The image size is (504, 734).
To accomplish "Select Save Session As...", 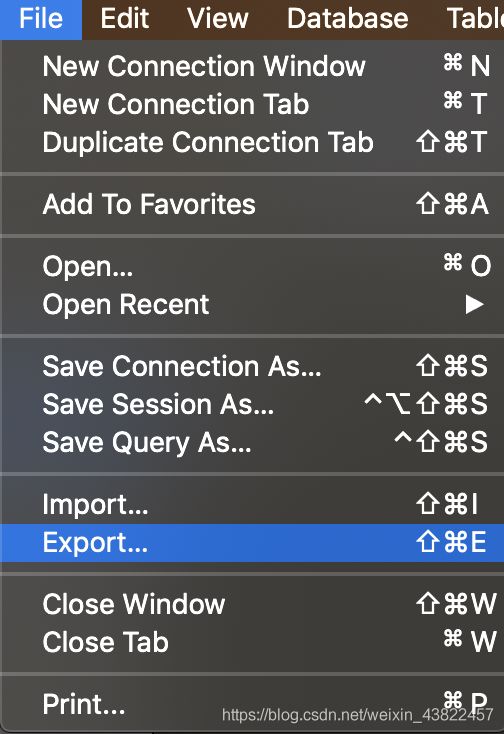I will (252, 404).
